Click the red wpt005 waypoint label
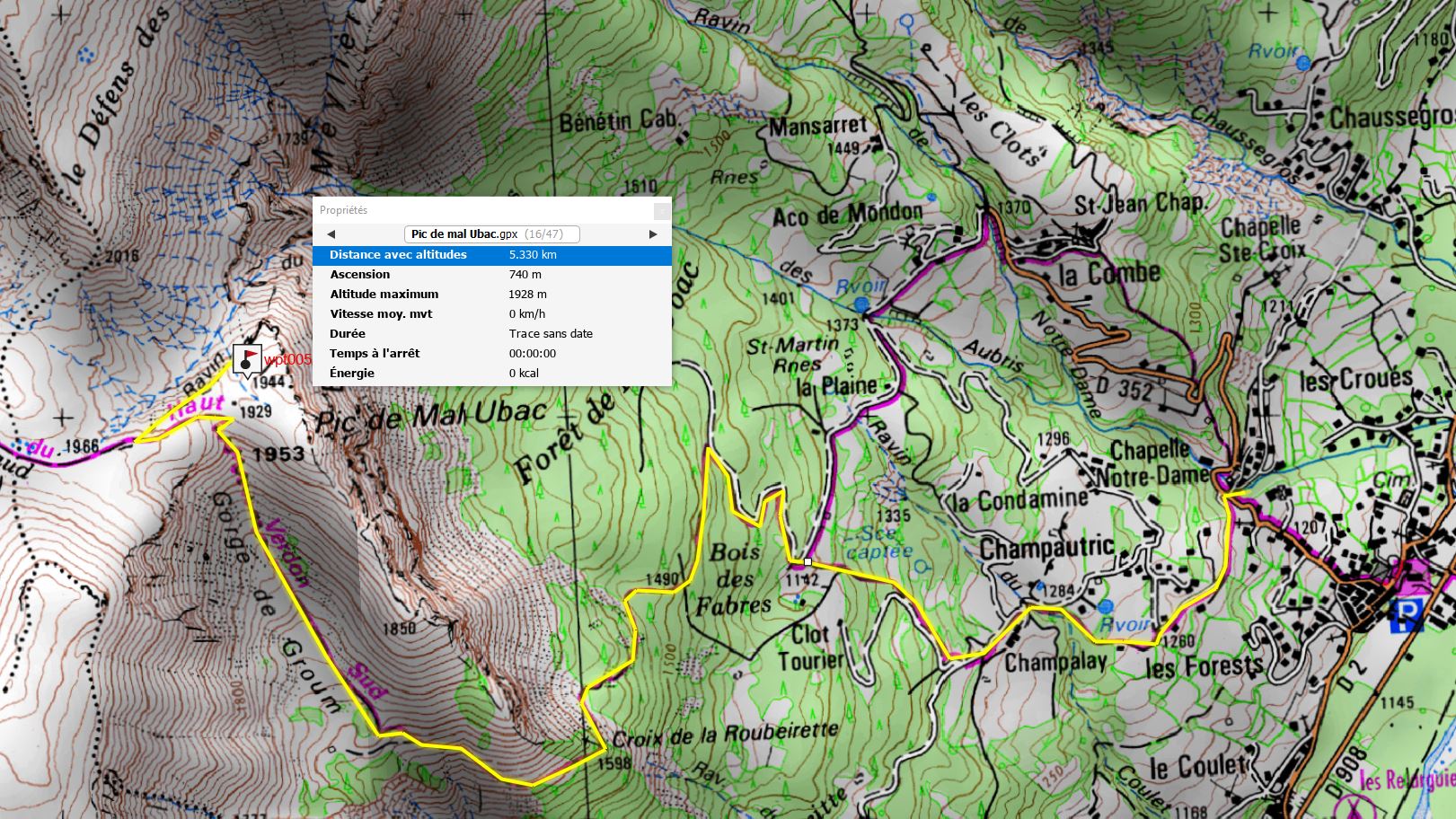The width and height of the screenshot is (1456, 819). [x=287, y=359]
